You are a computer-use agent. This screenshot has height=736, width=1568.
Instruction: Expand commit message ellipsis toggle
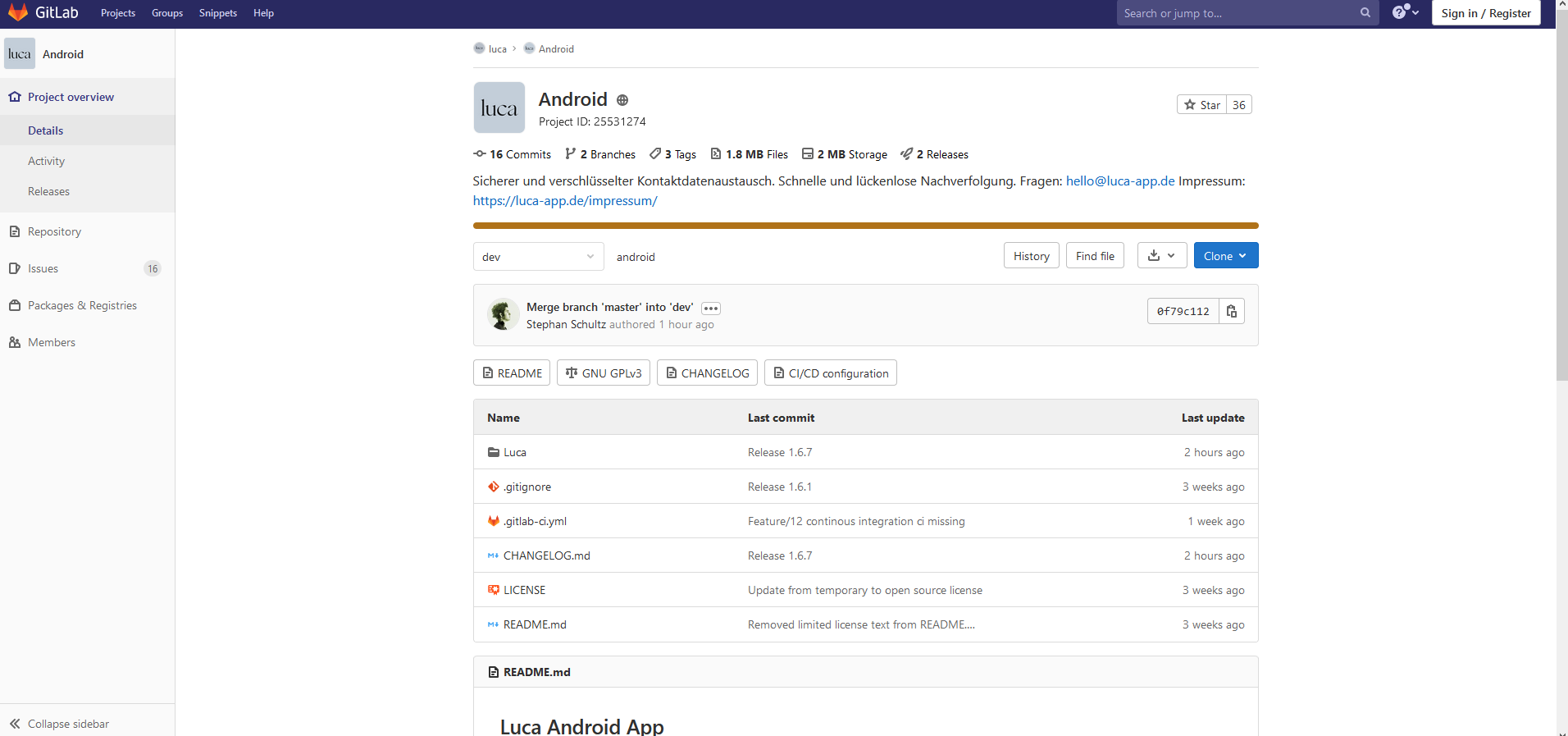[711, 309]
